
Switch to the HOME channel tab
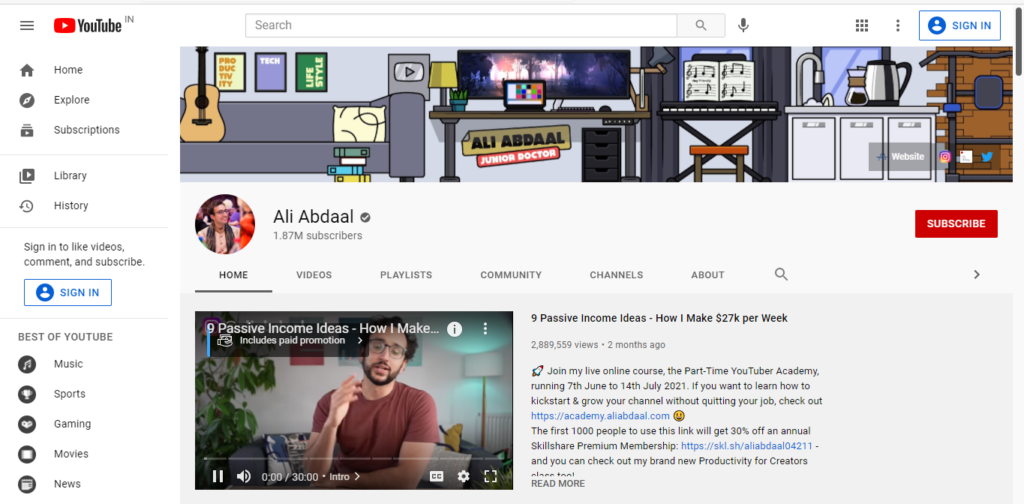[x=233, y=275]
